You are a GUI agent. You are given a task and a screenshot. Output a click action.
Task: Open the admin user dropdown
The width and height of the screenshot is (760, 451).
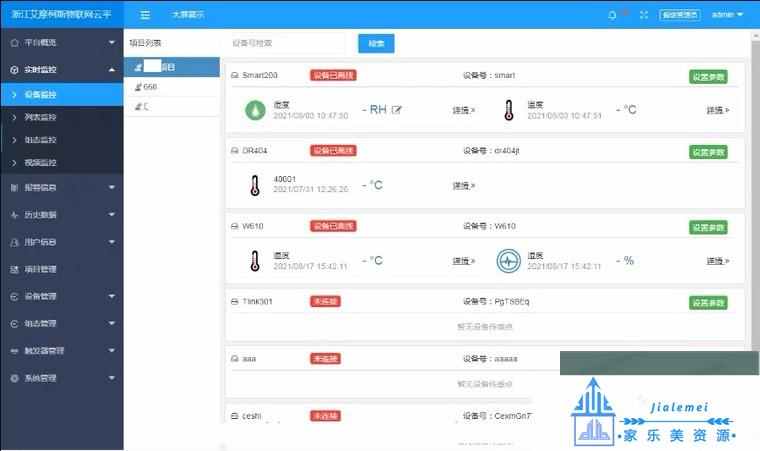click(727, 15)
